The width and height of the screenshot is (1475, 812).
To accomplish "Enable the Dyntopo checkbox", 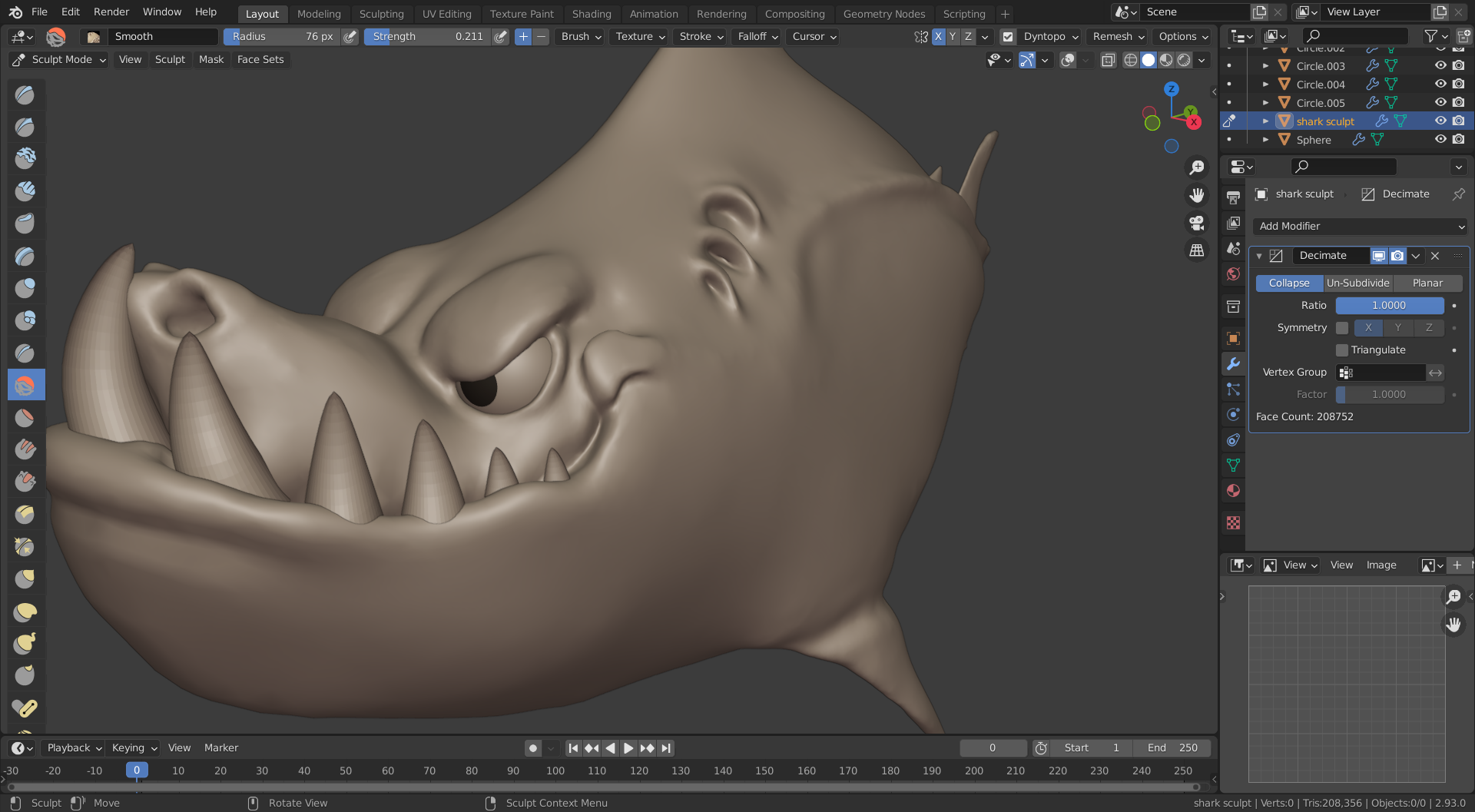I will point(1008,37).
